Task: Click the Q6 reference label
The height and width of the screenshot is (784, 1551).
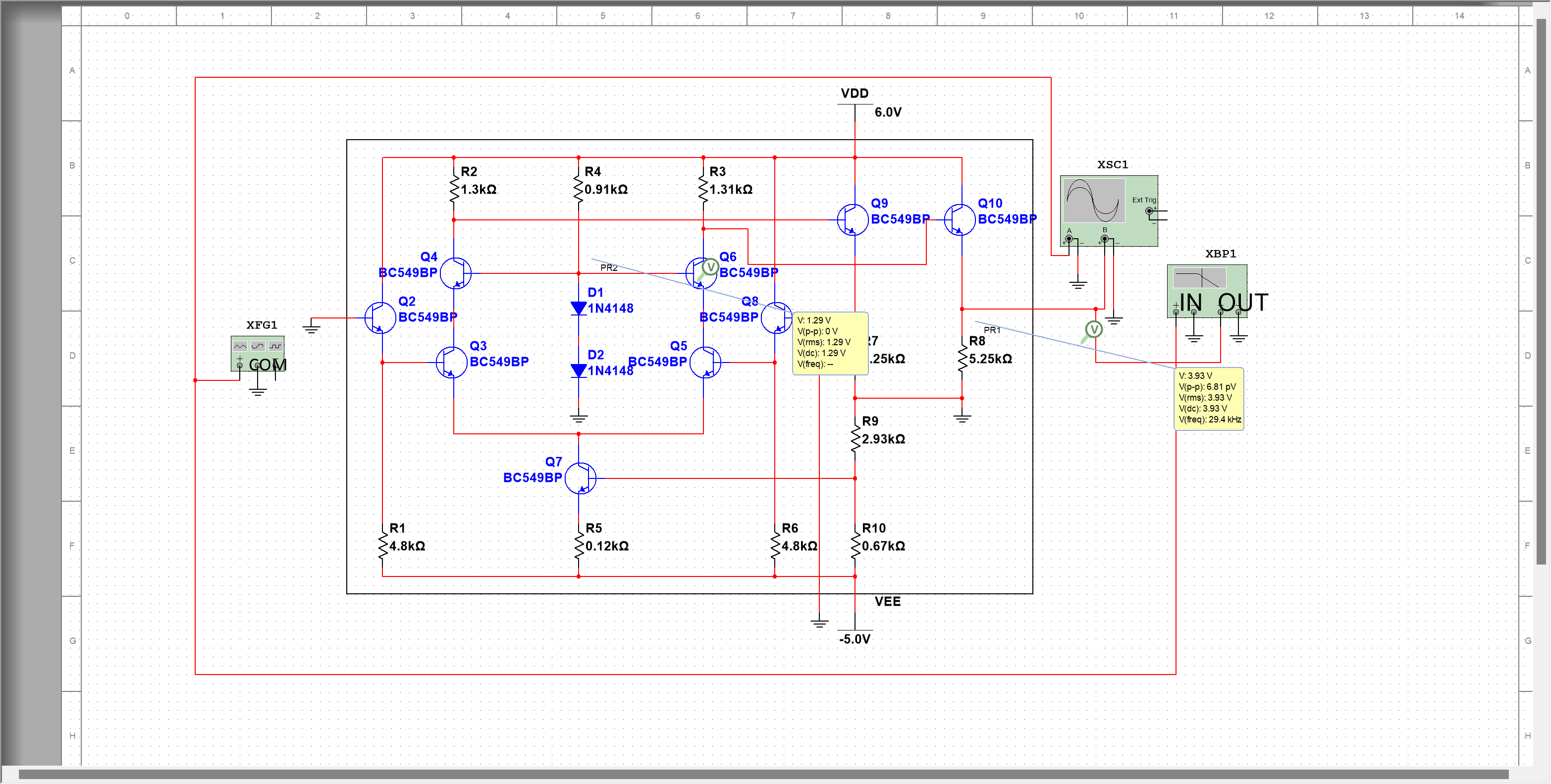Action: coord(728,257)
